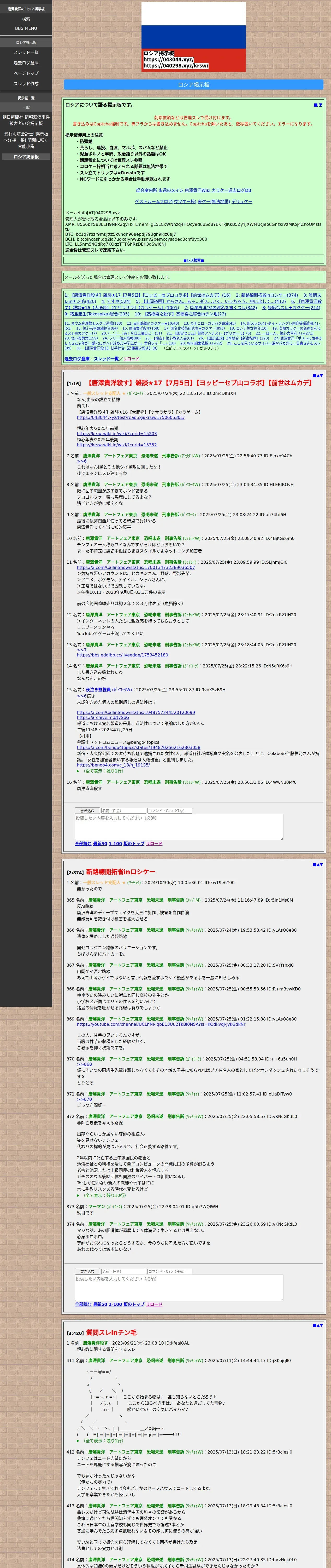Open 検索 in the sidebar

26,19
